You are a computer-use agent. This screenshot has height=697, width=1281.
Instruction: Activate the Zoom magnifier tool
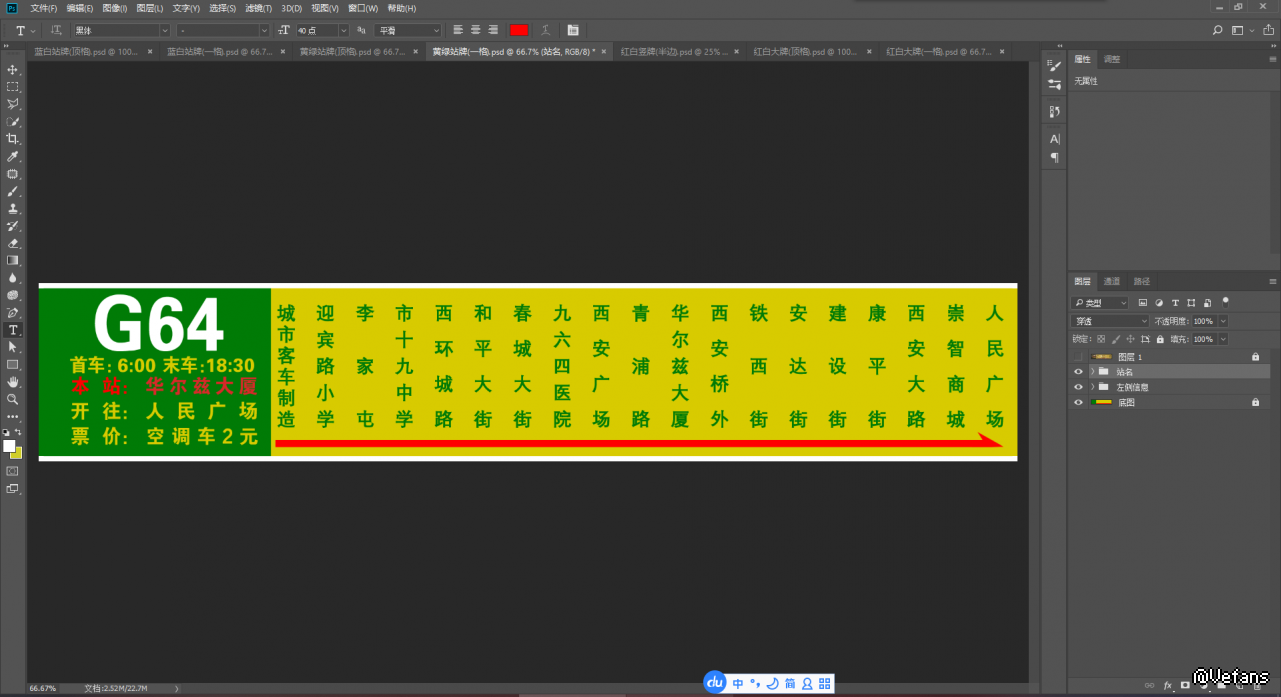click(x=13, y=399)
